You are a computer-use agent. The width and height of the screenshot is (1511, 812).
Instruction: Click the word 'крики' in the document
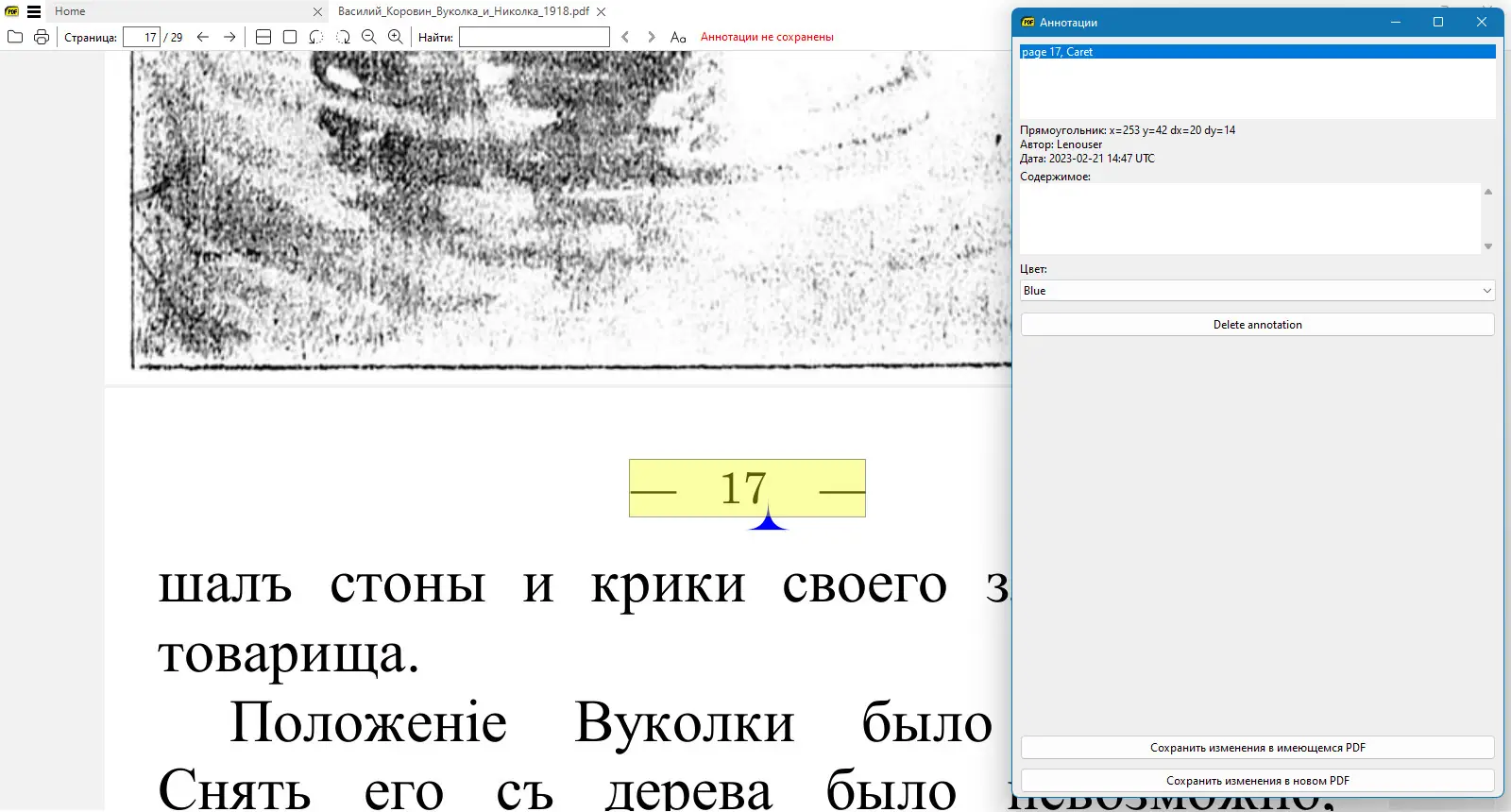668,586
